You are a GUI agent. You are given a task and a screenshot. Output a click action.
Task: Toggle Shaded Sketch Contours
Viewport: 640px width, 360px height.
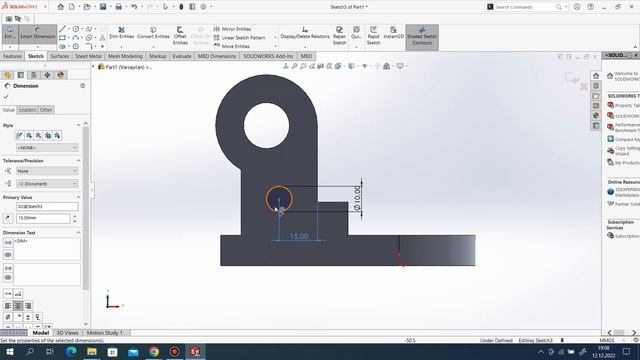[x=422, y=37]
